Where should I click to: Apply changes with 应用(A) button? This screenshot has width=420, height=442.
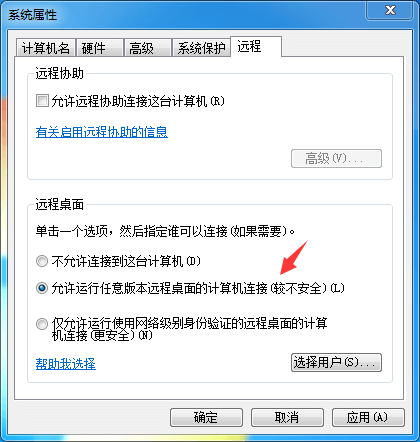[x=368, y=417]
